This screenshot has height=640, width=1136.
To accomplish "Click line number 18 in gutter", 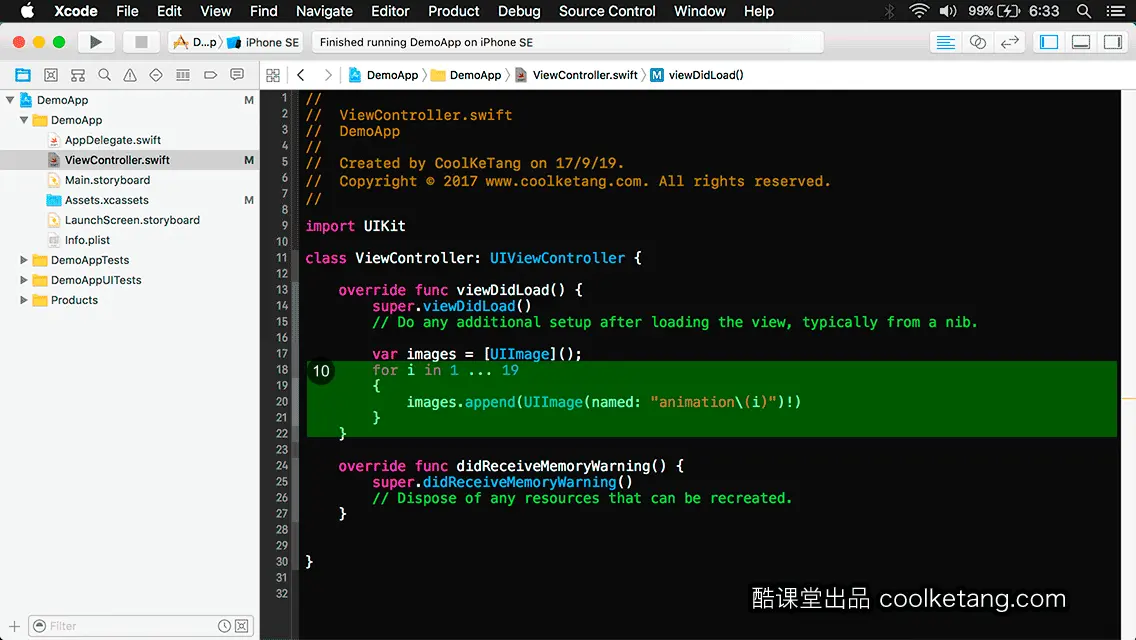I will pyautogui.click(x=282, y=370).
